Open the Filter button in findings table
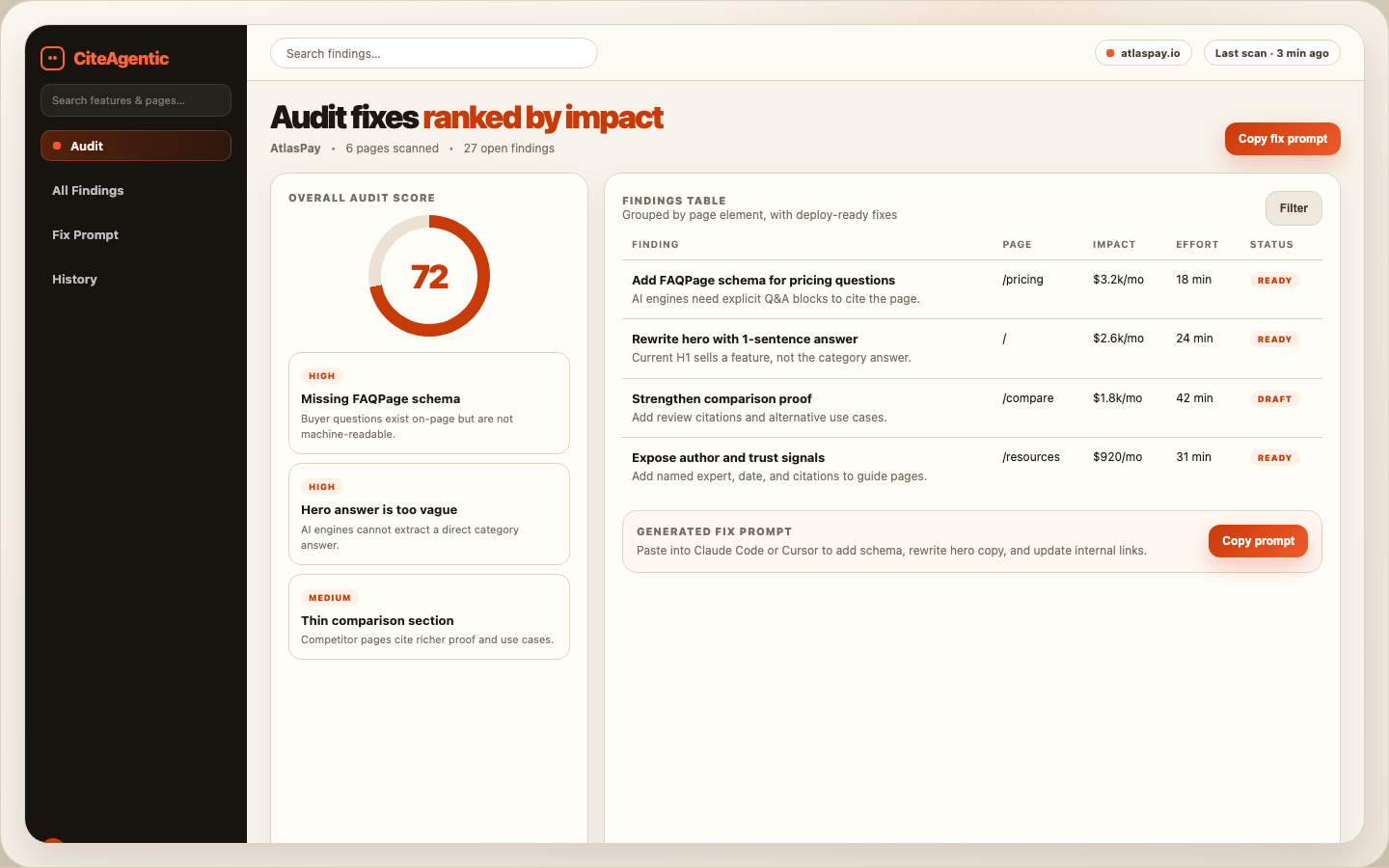 point(1294,208)
